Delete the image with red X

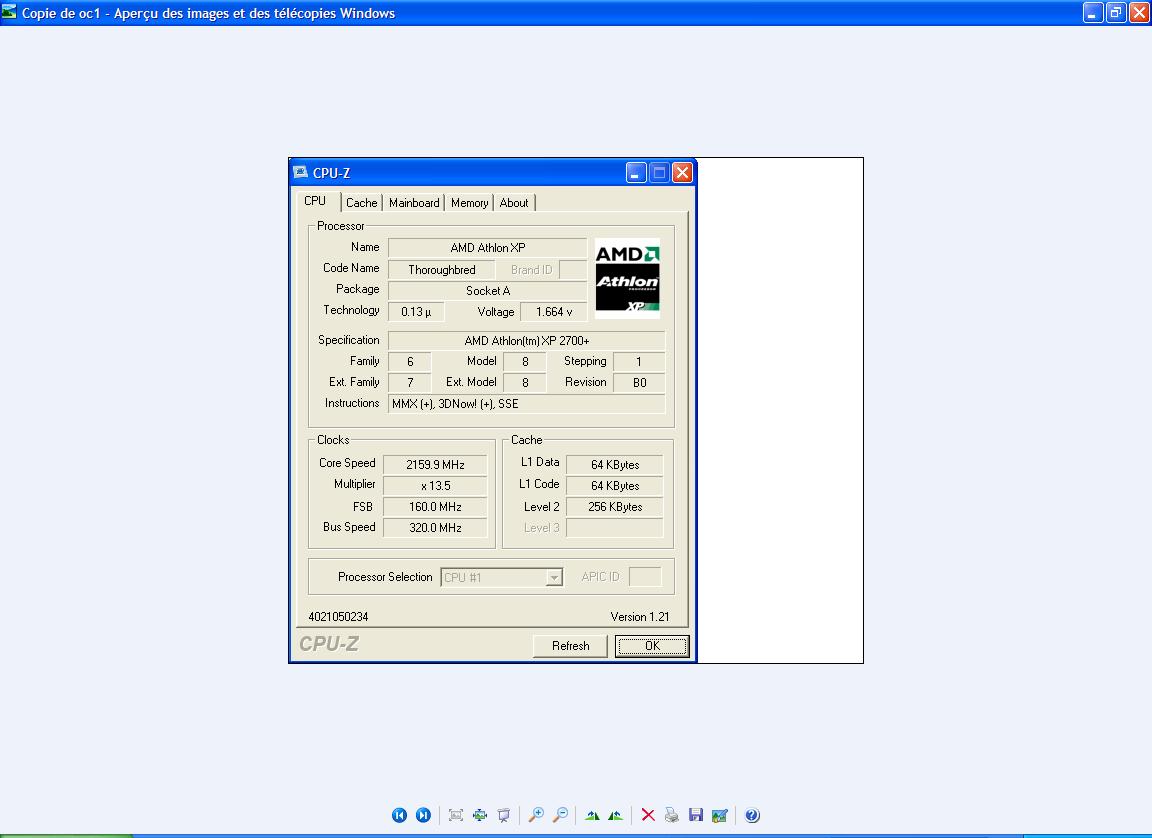pos(648,815)
